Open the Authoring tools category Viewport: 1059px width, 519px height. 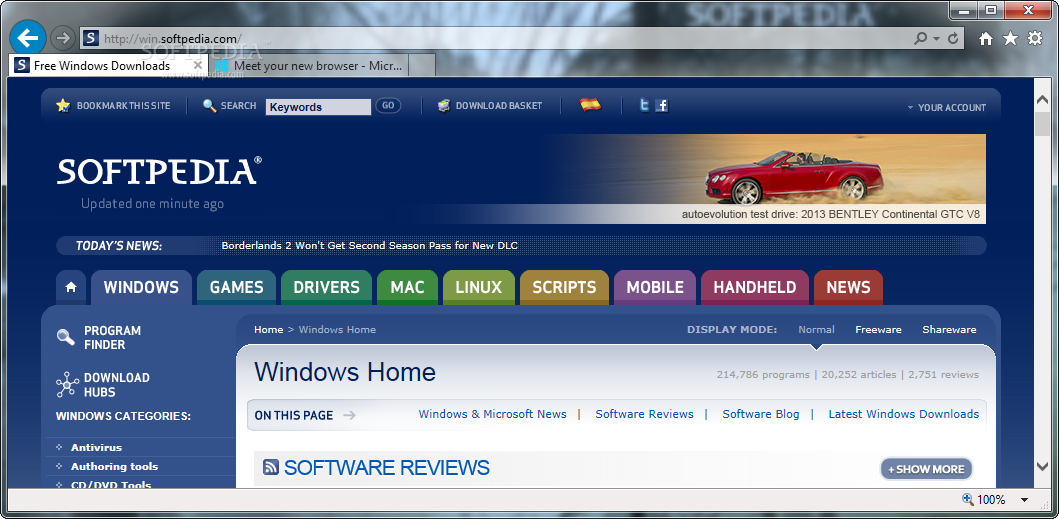pos(114,466)
